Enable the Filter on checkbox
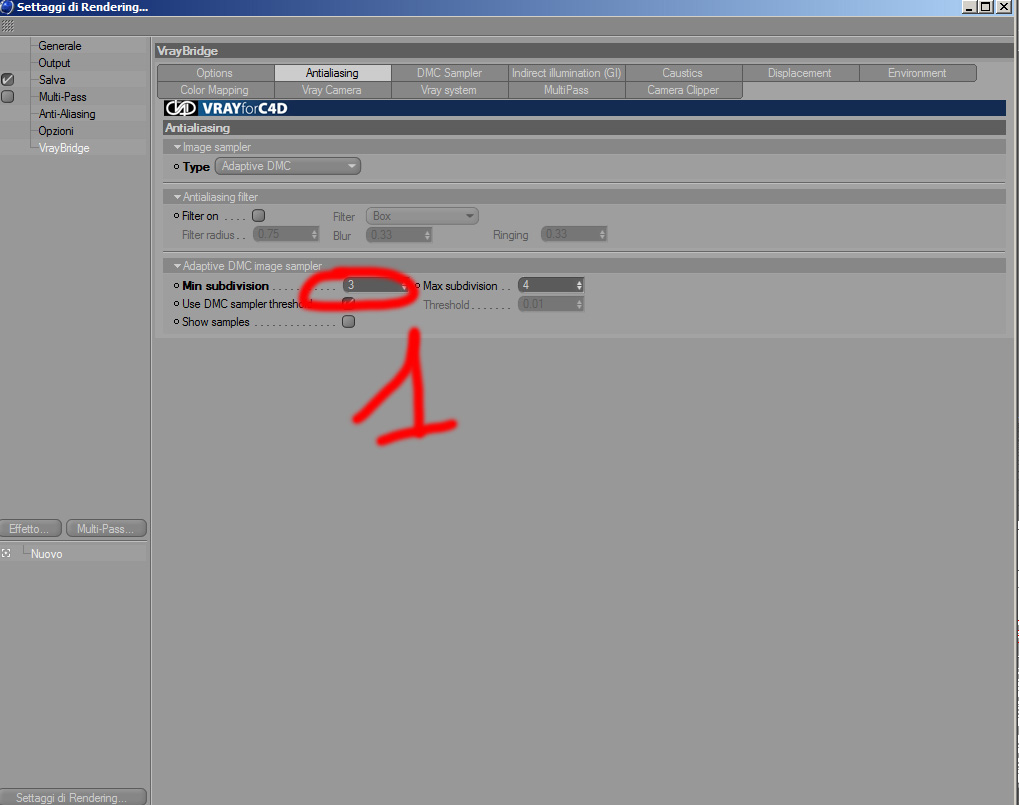This screenshot has height=805, width=1019. [259, 216]
